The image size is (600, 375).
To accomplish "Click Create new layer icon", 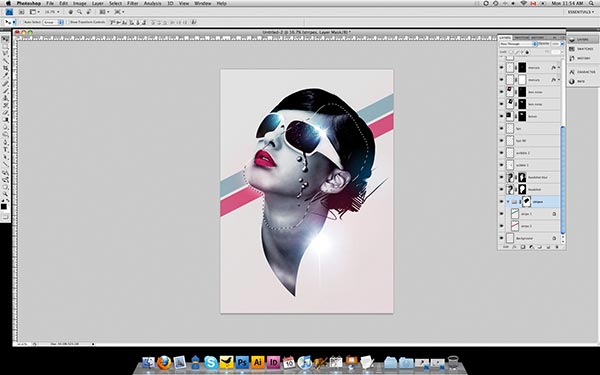I will click(x=548, y=247).
